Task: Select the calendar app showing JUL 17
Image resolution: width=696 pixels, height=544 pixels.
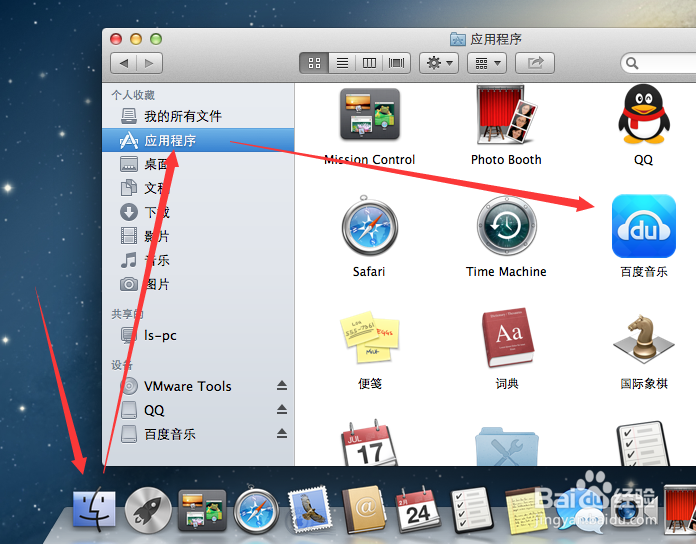Action: coord(369,443)
